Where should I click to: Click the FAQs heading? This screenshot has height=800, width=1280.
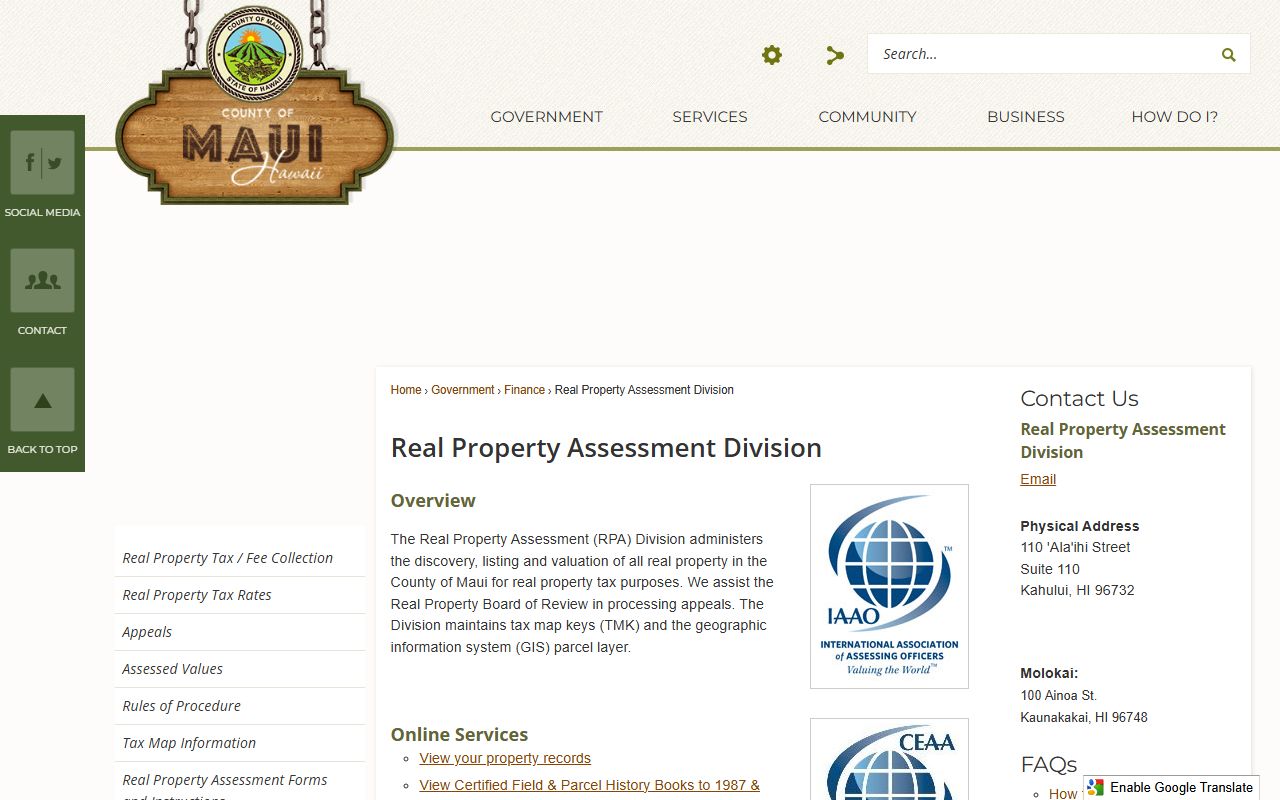click(1048, 765)
